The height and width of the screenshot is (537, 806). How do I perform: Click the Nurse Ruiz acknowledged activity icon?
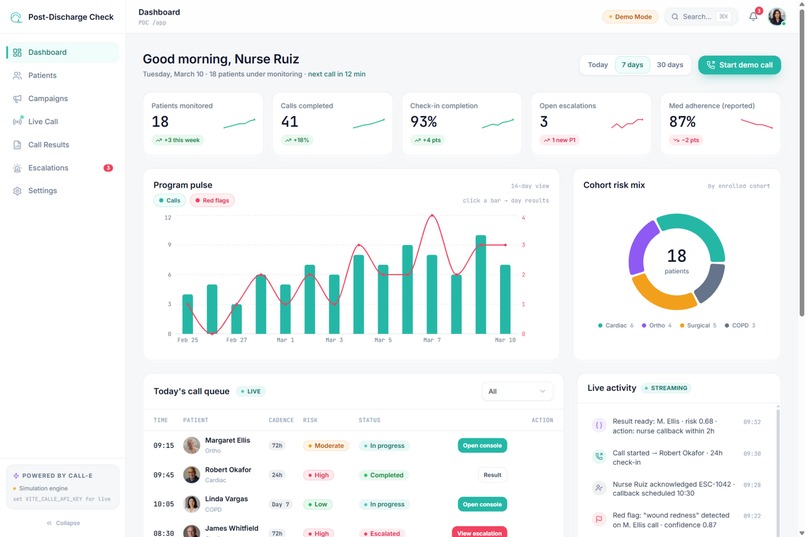599,488
